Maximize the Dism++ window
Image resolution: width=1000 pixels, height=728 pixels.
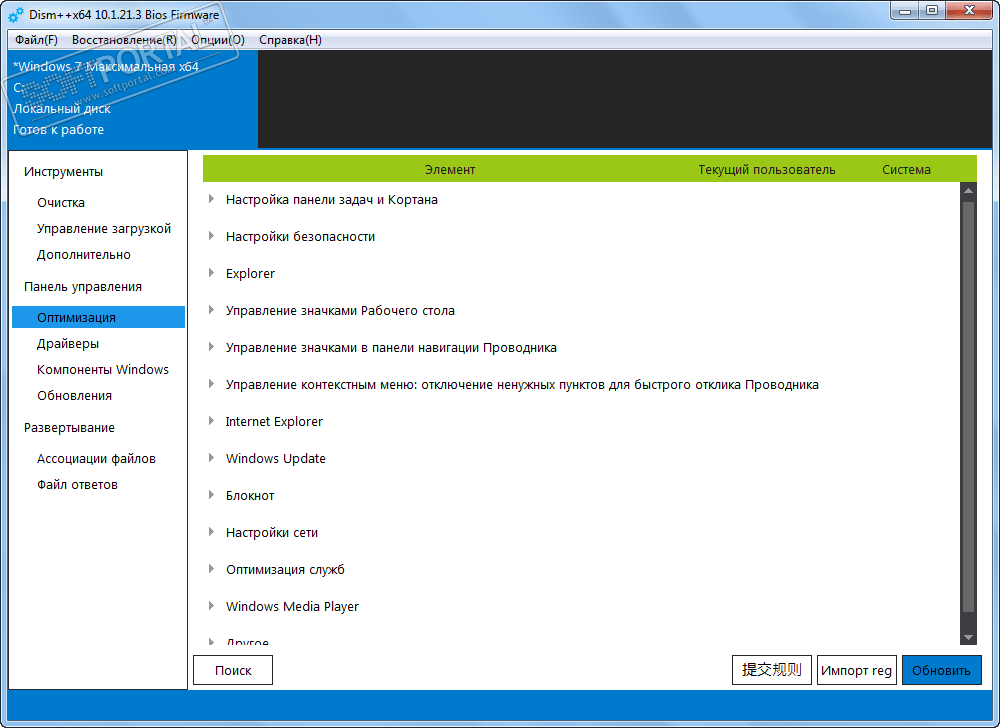pos(932,11)
